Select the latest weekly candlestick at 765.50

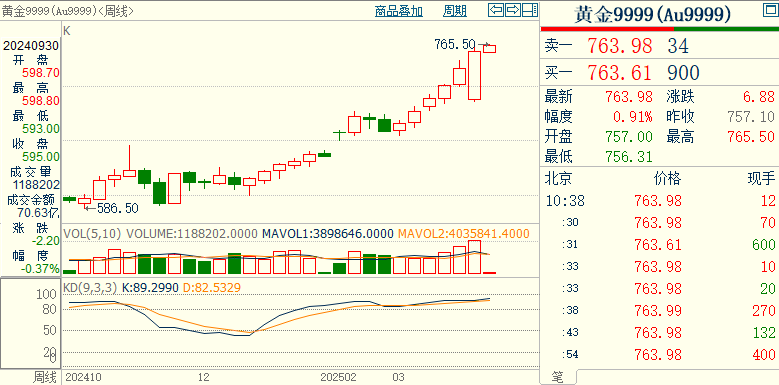(x=490, y=48)
